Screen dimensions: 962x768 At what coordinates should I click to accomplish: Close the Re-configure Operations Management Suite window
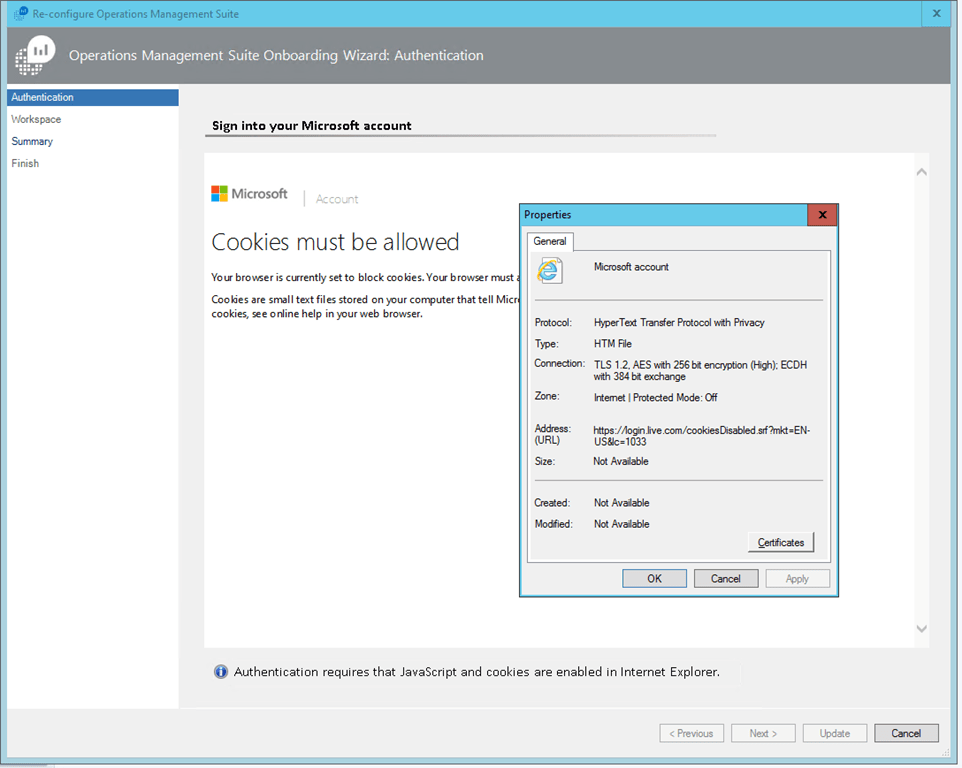[936, 13]
